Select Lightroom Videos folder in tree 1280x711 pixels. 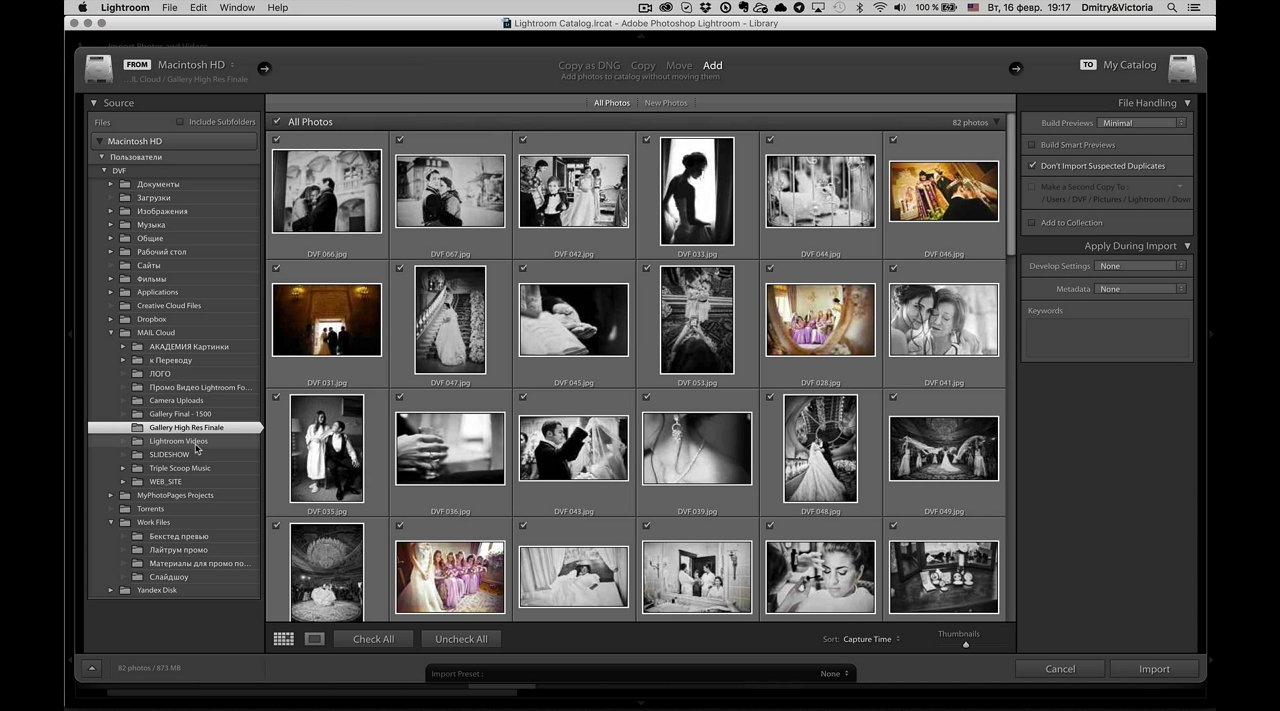178,441
